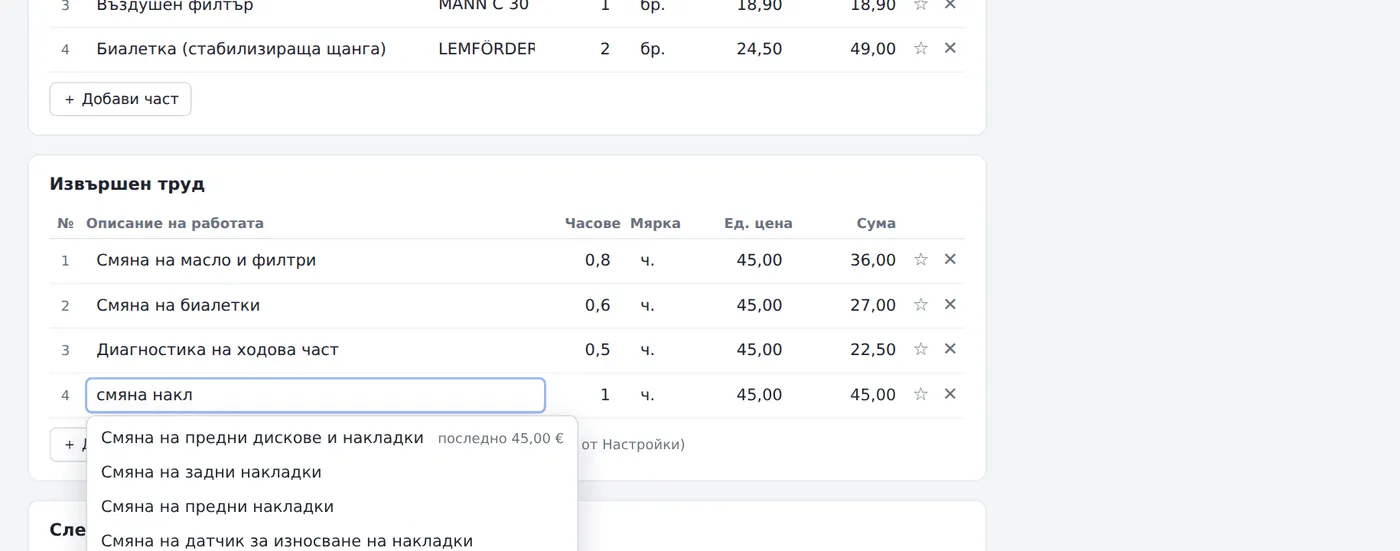The image size is (1400, 551).
Task: Star labor row 4 with смяна накл
Action: 921,394
